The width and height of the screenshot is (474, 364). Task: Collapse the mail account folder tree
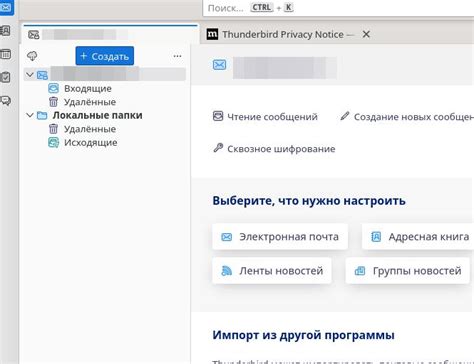[x=30, y=75]
